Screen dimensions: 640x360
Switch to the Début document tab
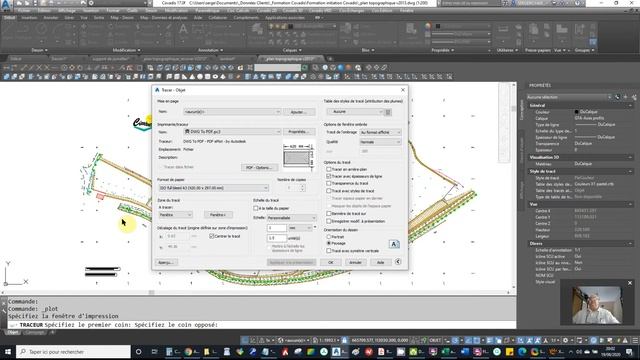[16, 59]
